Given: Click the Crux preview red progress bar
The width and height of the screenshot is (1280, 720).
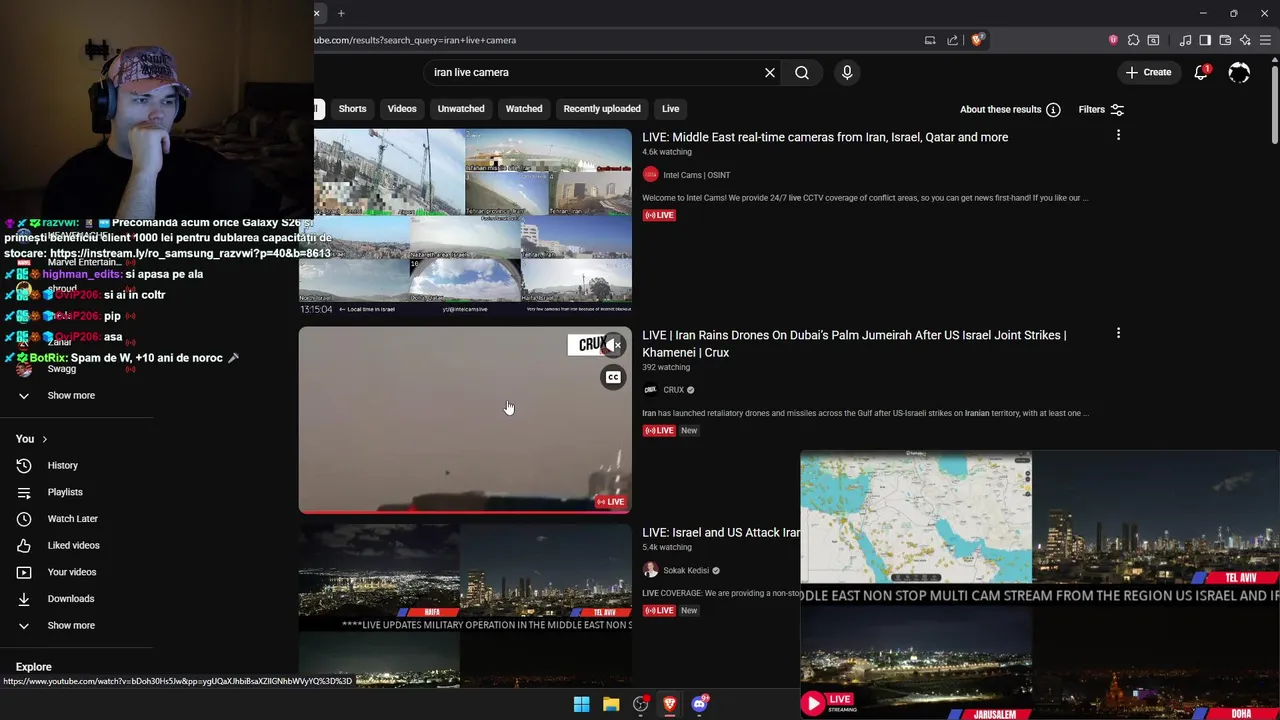Looking at the screenshot, I should (x=465, y=511).
